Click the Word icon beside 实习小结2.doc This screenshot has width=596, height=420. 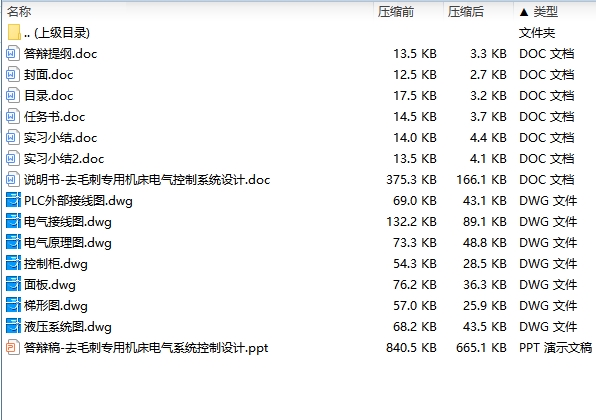12,158
